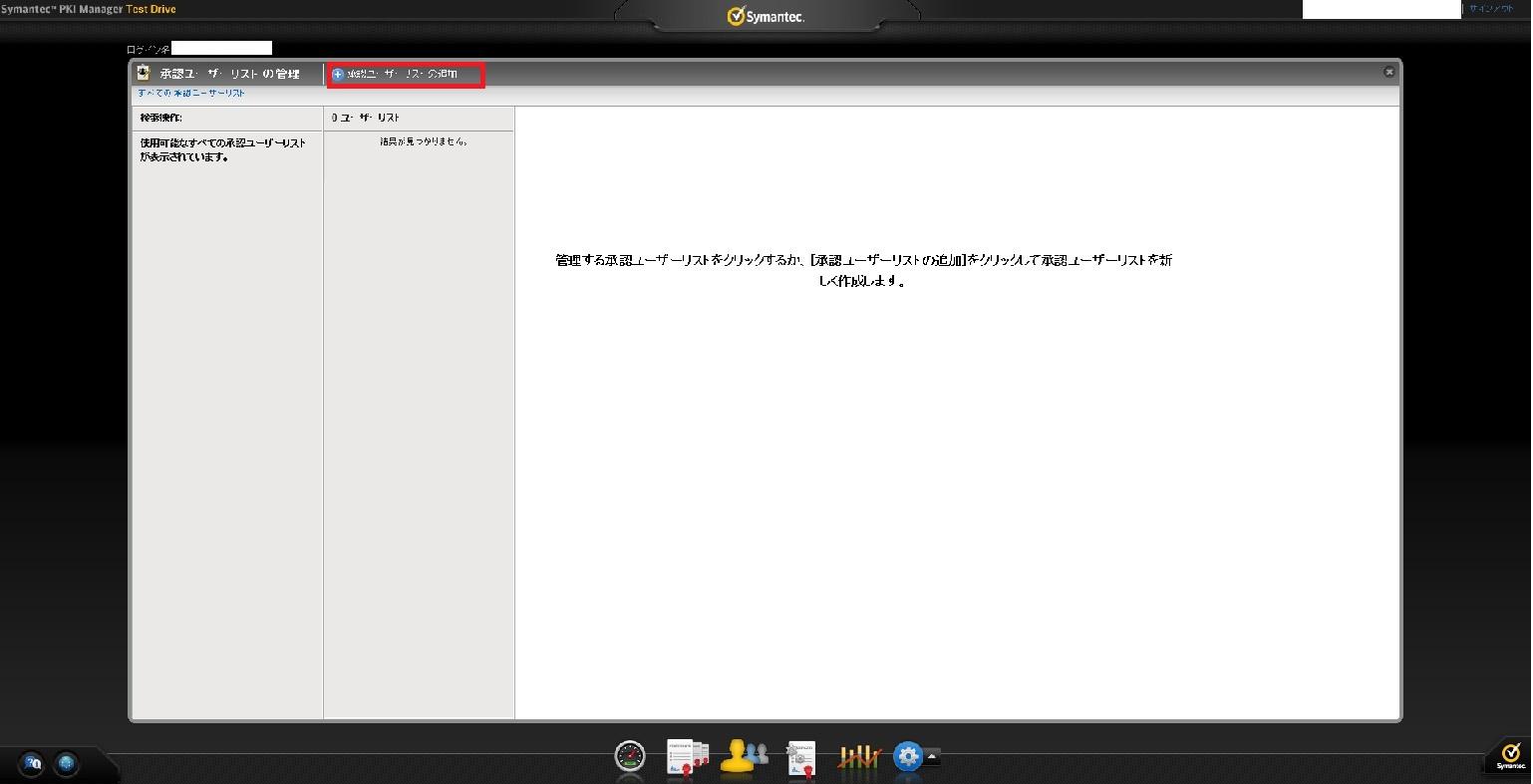Viewport: 1533px width, 784px height.
Task: Click the blue settings gear icon
Action: tap(907, 757)
